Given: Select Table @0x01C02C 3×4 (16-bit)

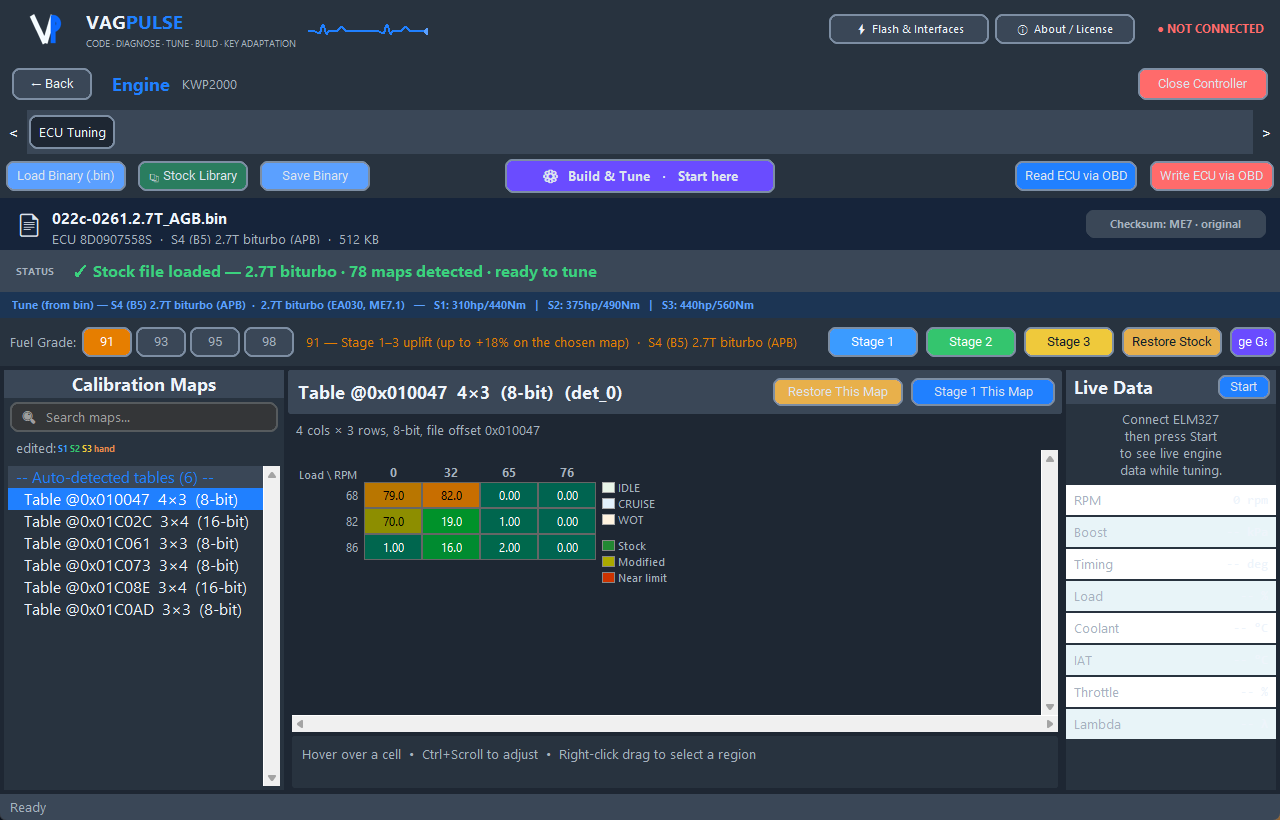Looking at the screenshot, I should (x=135, y=522).
